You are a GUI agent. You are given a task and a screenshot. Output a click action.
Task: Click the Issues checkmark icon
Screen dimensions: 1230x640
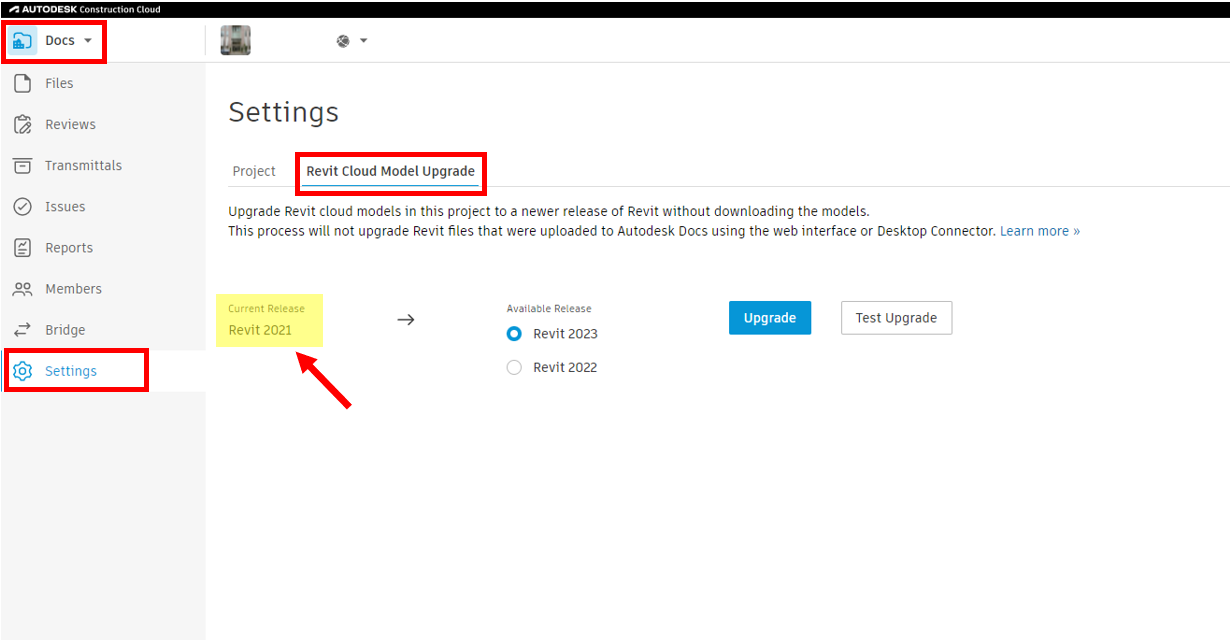point(22,206)
